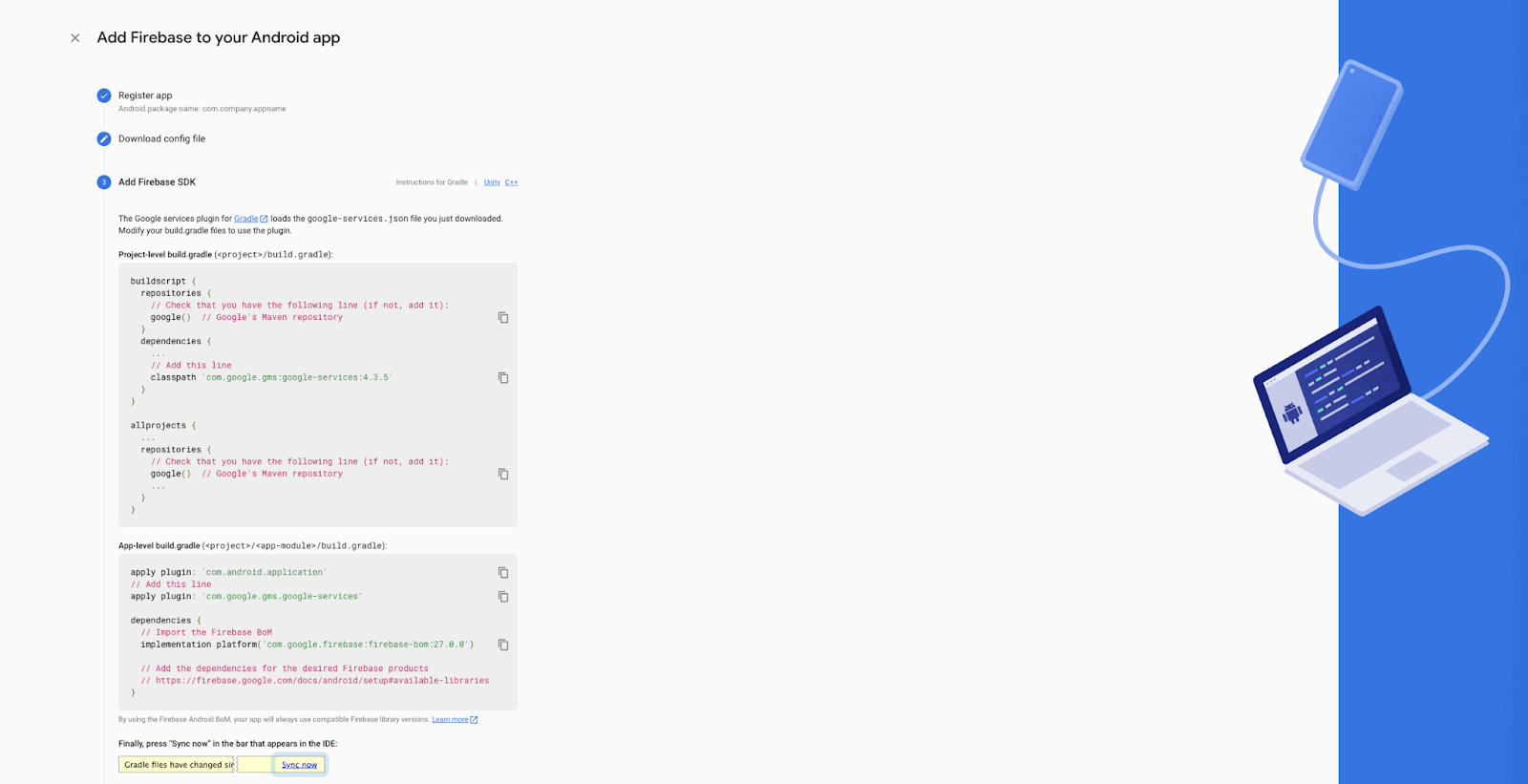1528x784 pixels.
Task: Expand the Register app step
Action: (x=145, y=95)
